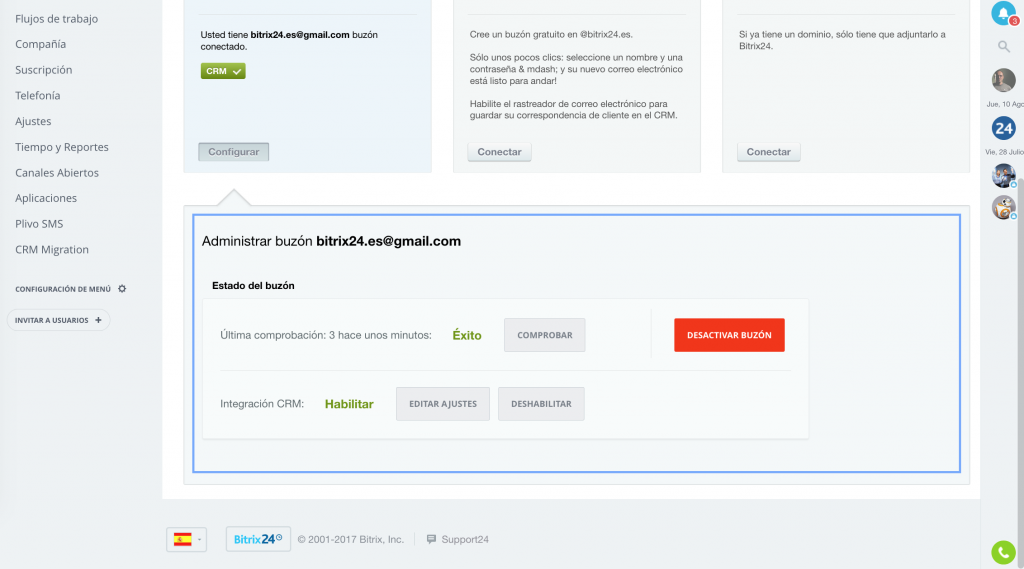This screenshot has width=1024, height=569.
Task: Click CONFIGURACIÓN DE MENÚ label
Action: [x=63, y=289]
